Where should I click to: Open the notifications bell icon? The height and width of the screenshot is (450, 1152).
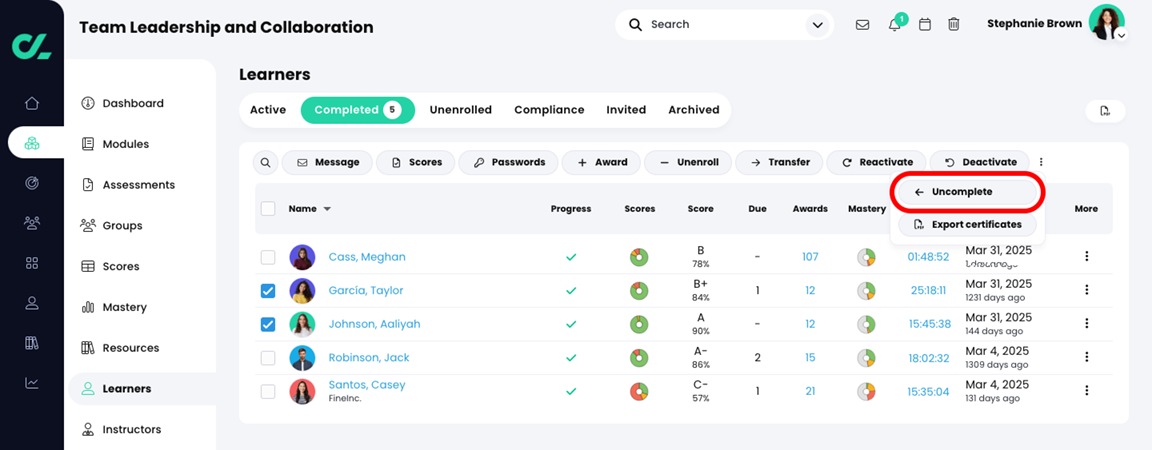895,25
